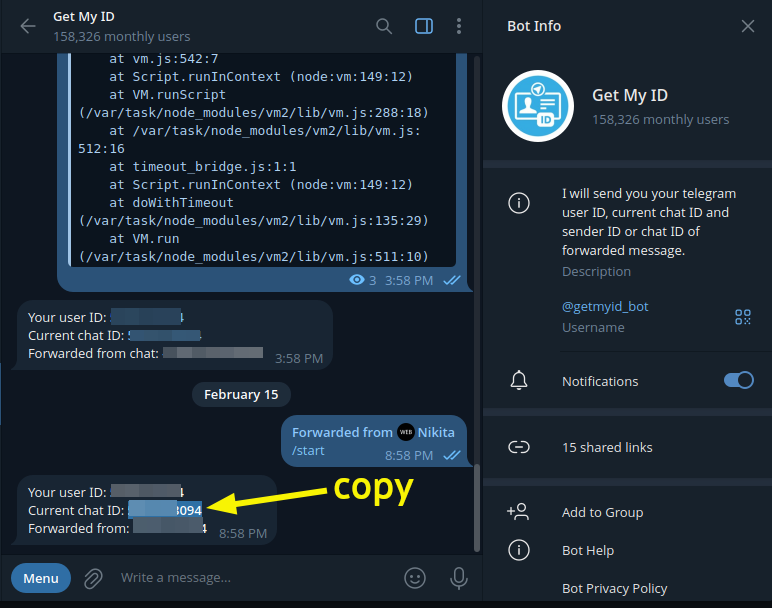
Task: Click the shared links chain icon
Action: pyautogui.click(x=519, y=447)
